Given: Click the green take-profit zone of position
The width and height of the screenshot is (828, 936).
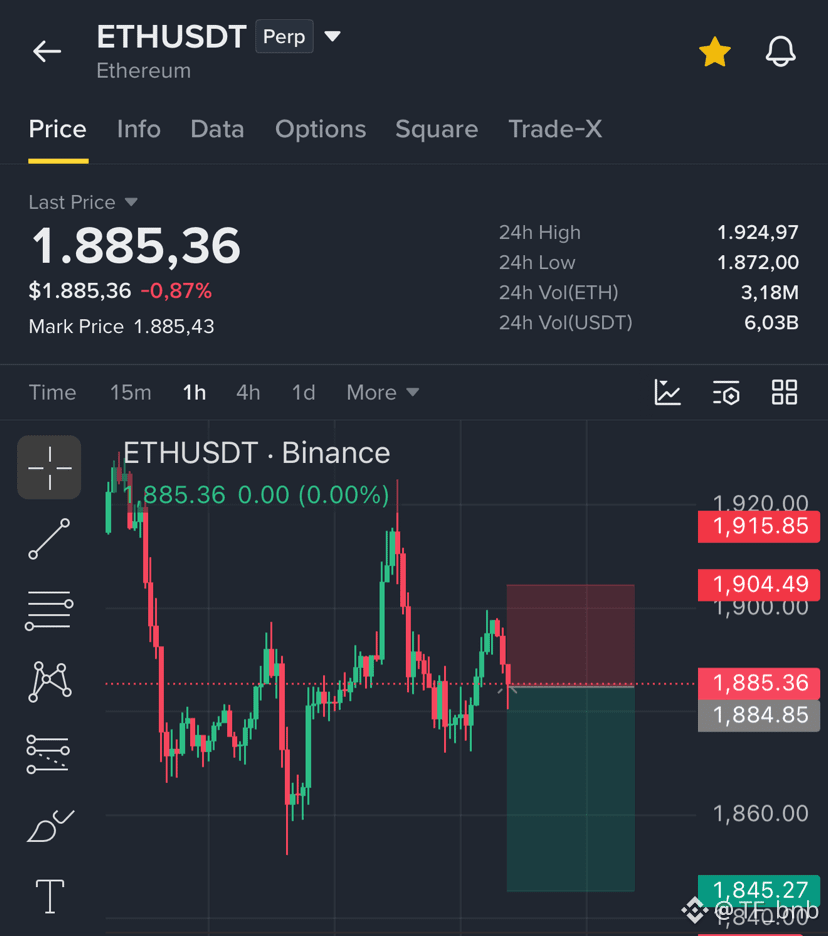Looking at the screenshot, I should (x=570, y=789).
